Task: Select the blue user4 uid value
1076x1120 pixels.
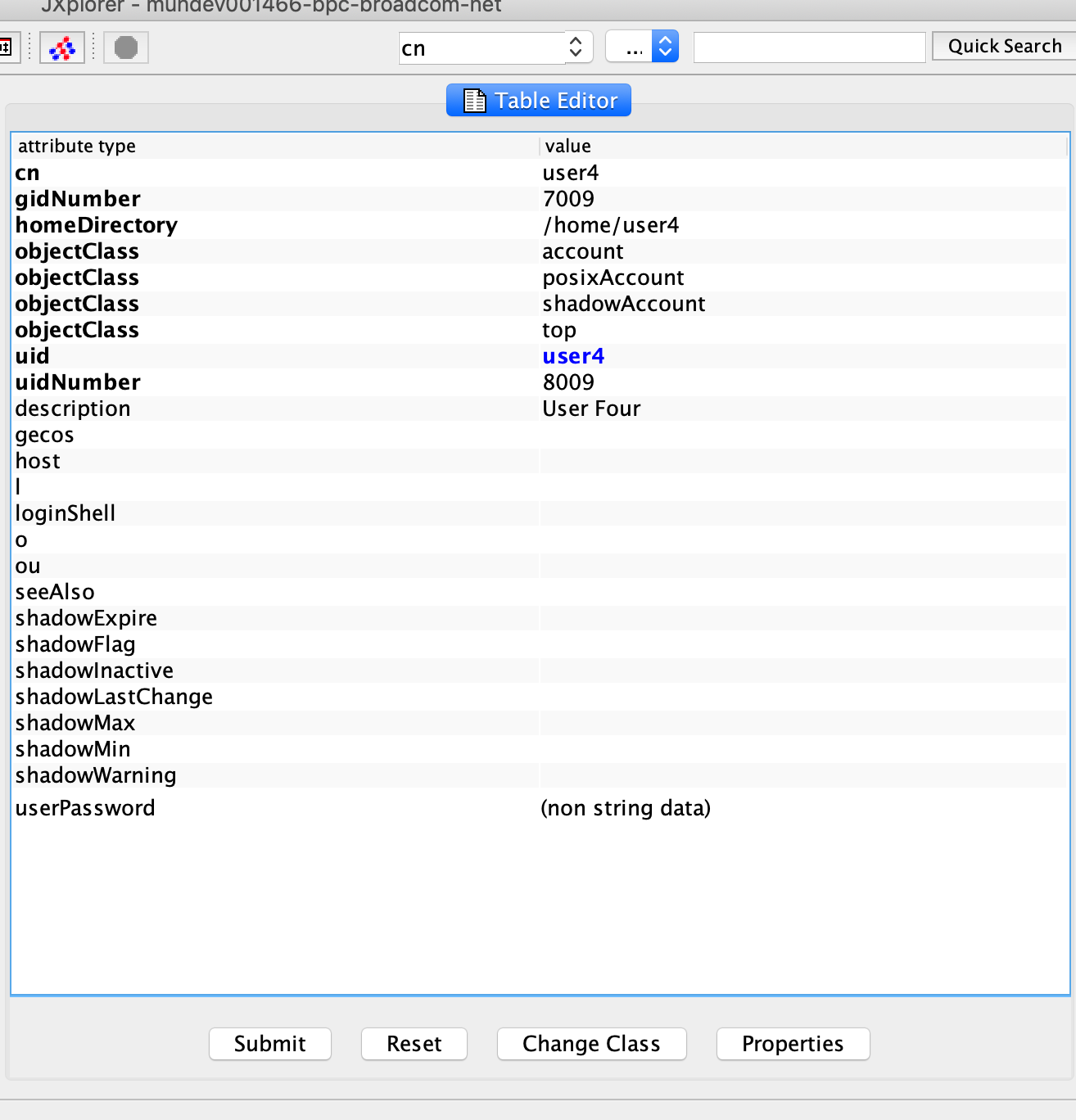Action: [x=573, y=356]
